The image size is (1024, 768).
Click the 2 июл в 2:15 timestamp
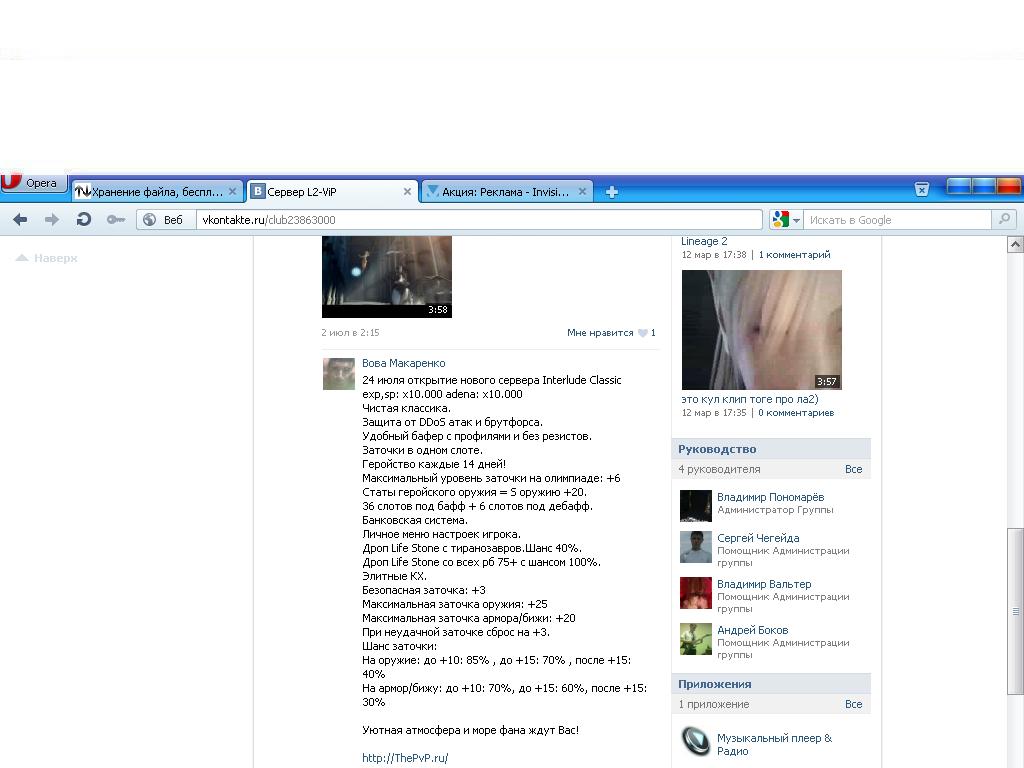[x=350, y=332]
